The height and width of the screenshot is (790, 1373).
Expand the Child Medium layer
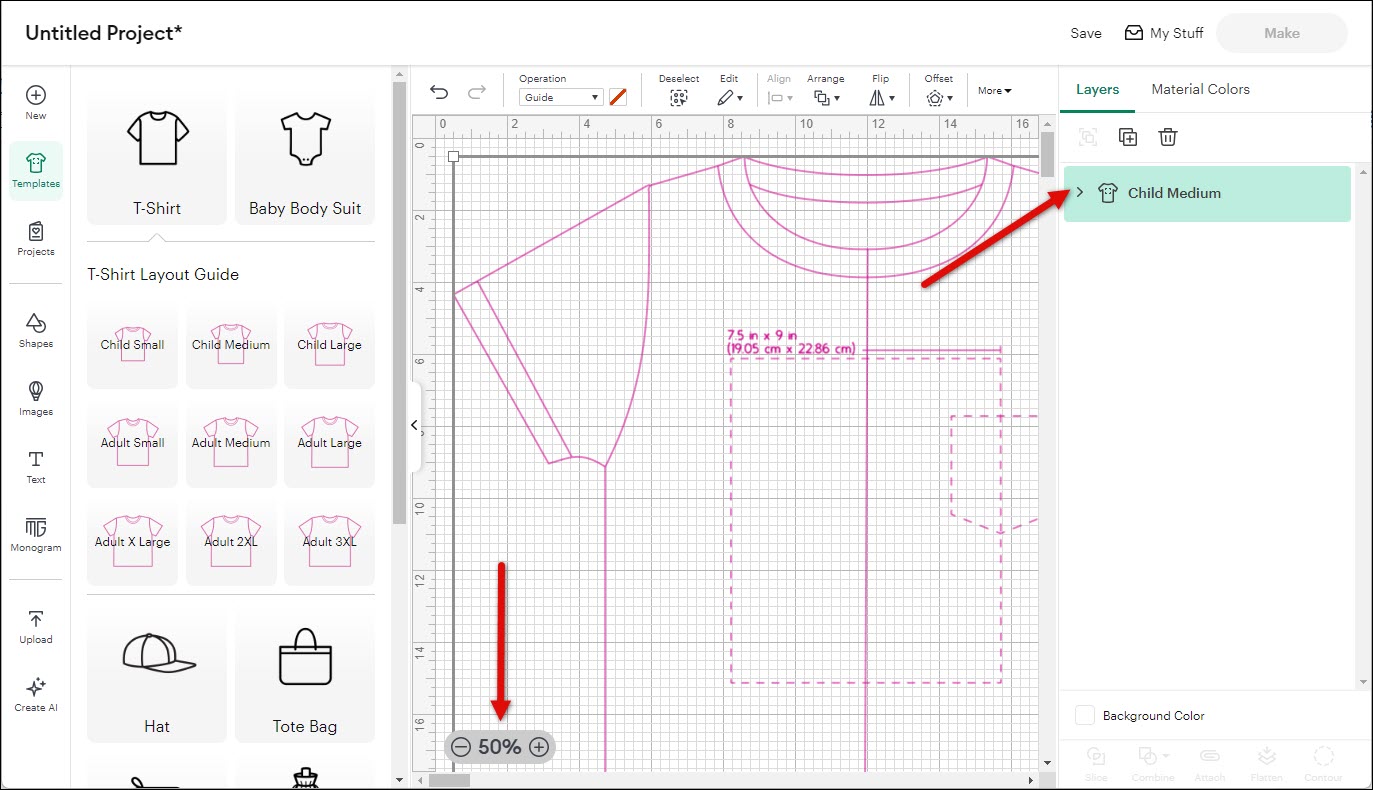point(1080,193)
